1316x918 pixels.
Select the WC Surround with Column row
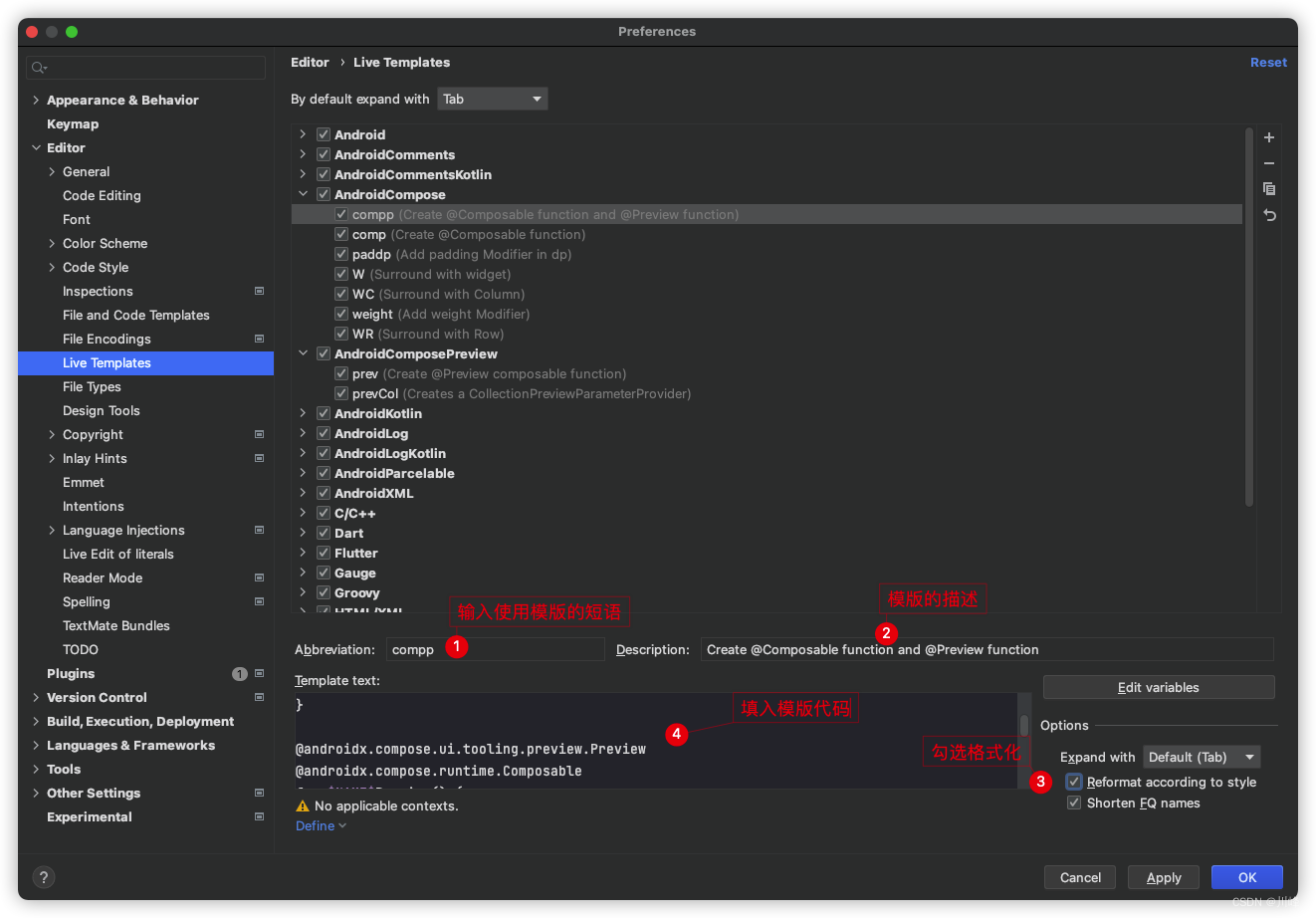click(x=767, y=294)
